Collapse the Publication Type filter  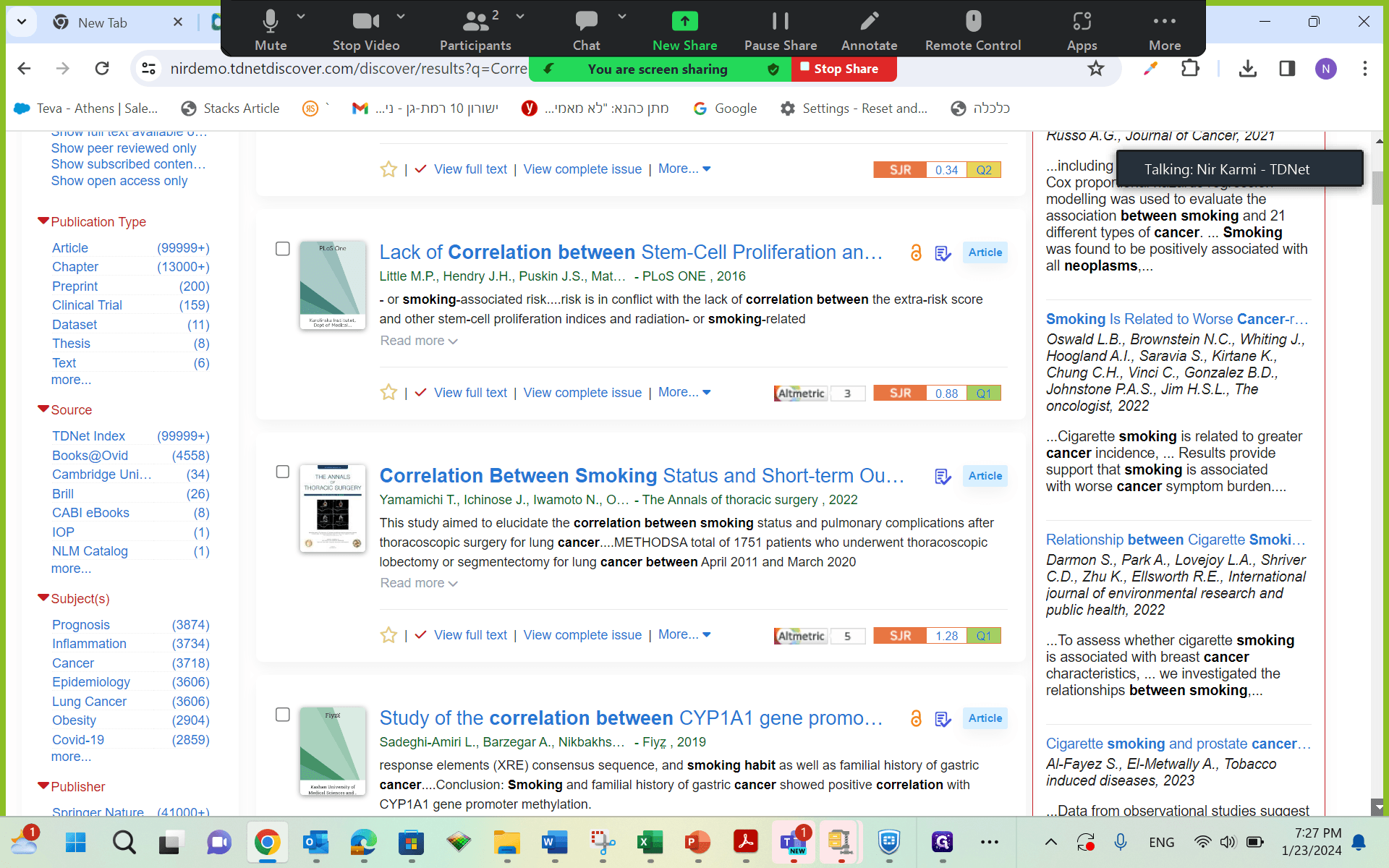coord(43,221)
